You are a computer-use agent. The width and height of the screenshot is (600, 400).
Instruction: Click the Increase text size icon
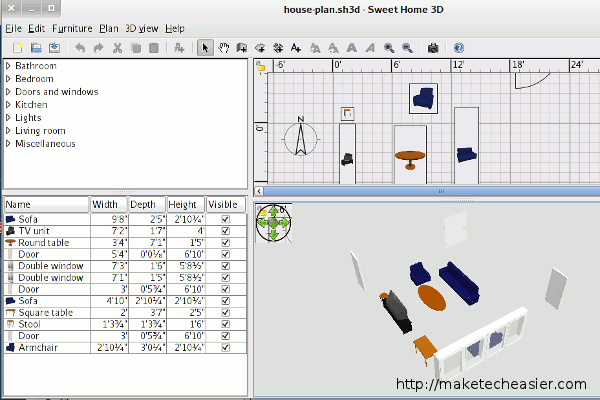tap(315, 48)
